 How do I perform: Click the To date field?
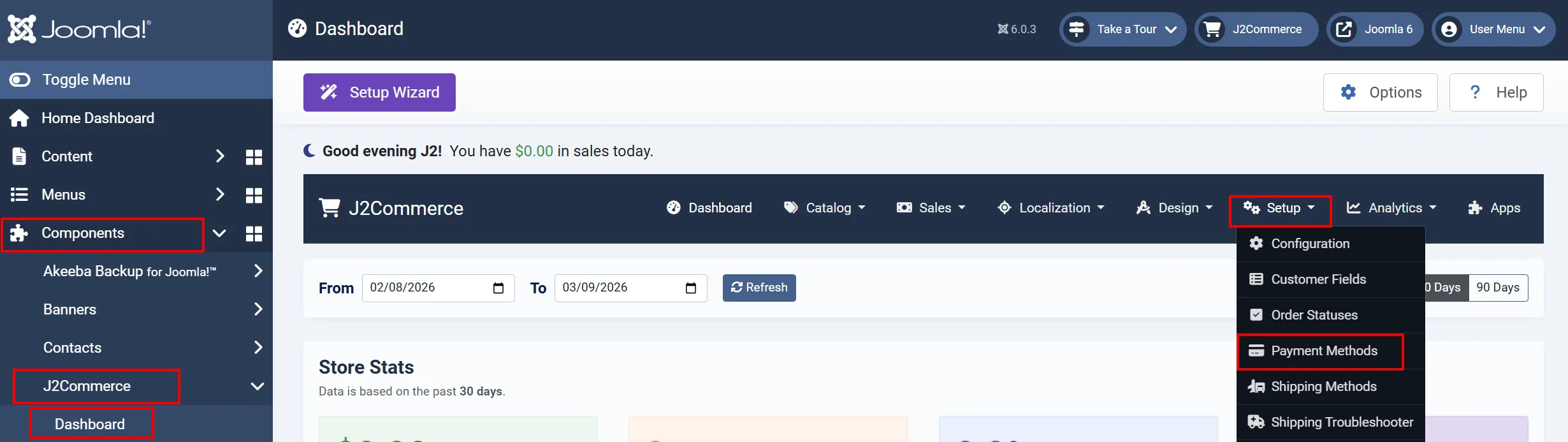pos(630,288)
